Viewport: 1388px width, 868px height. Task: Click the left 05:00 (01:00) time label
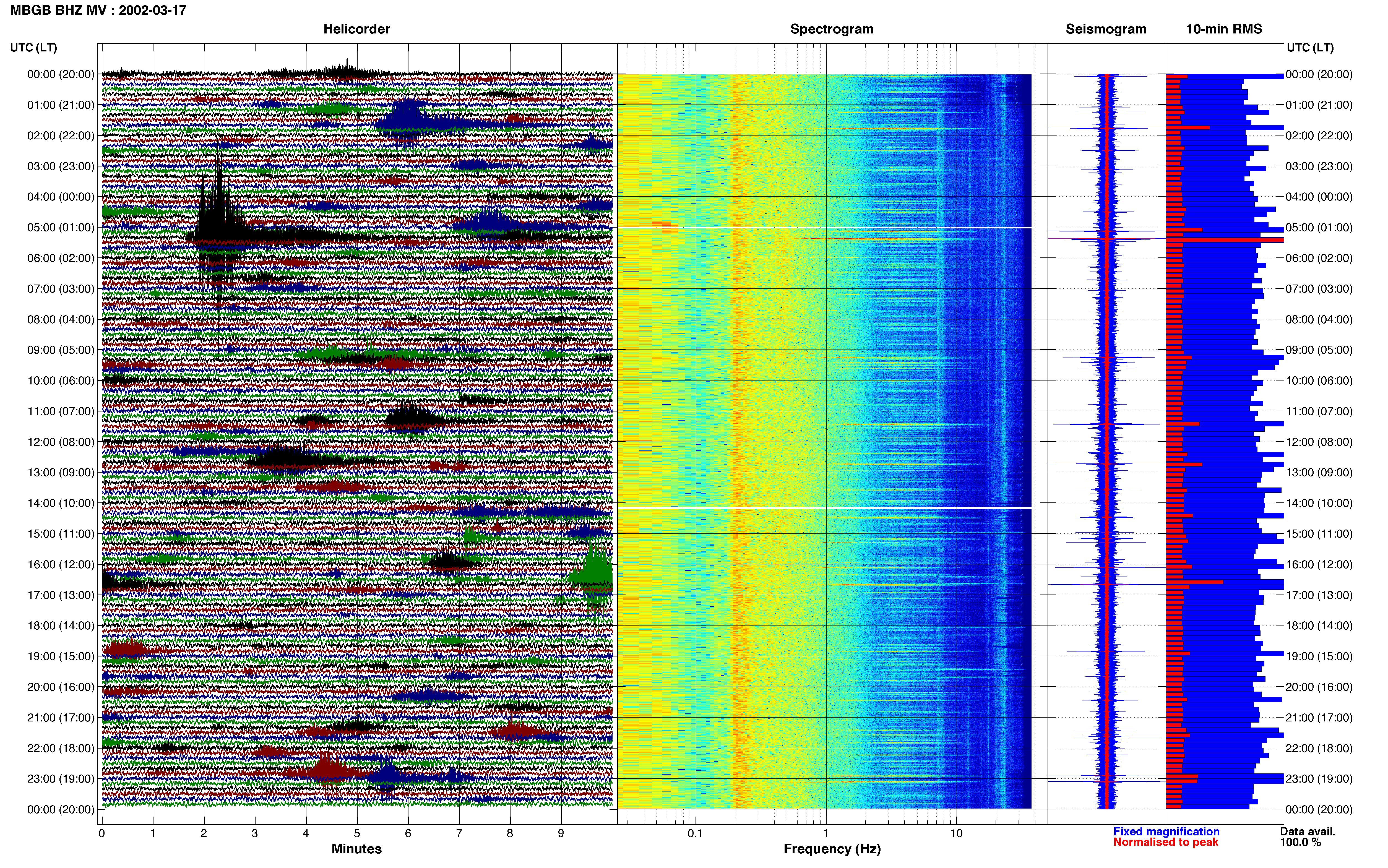[61, 227]
